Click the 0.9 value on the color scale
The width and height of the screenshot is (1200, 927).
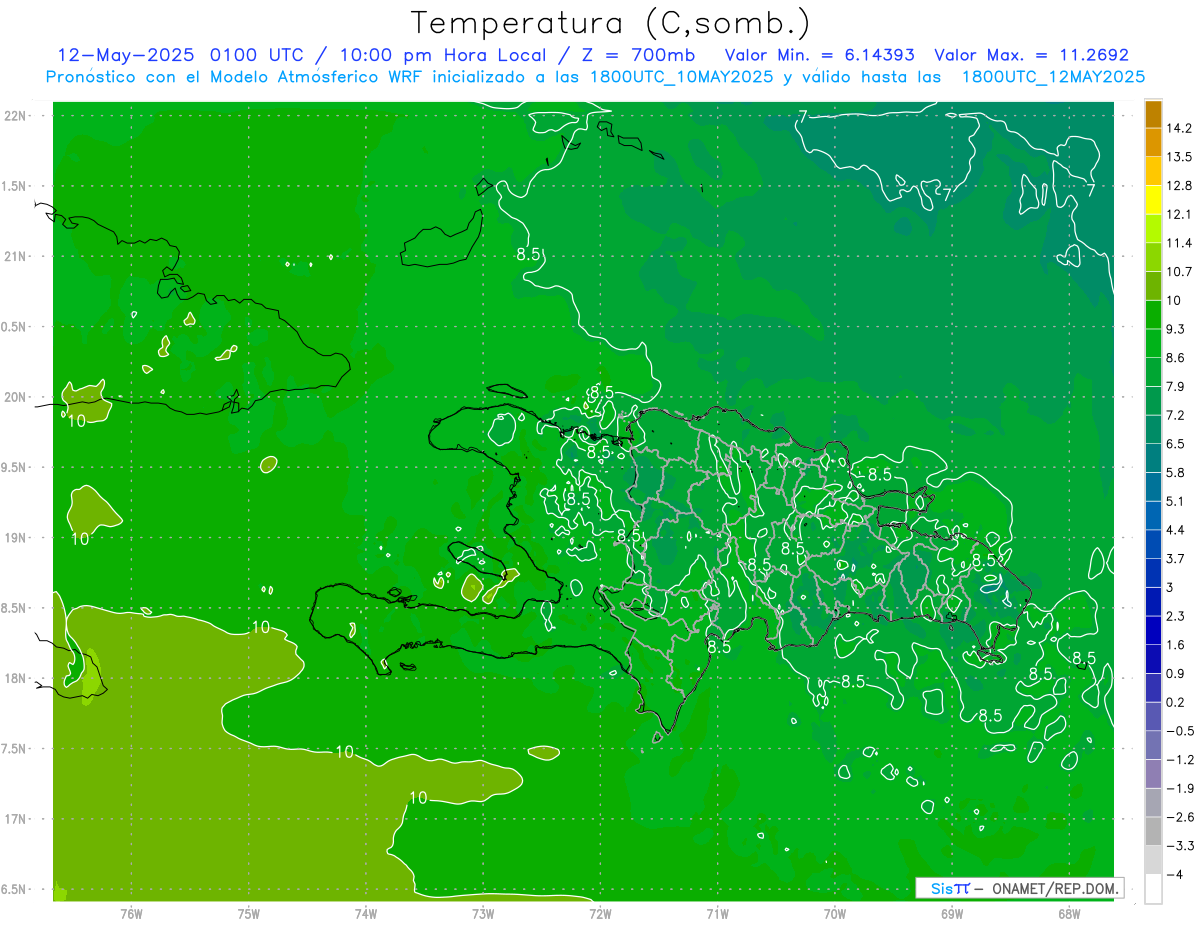1176,673
